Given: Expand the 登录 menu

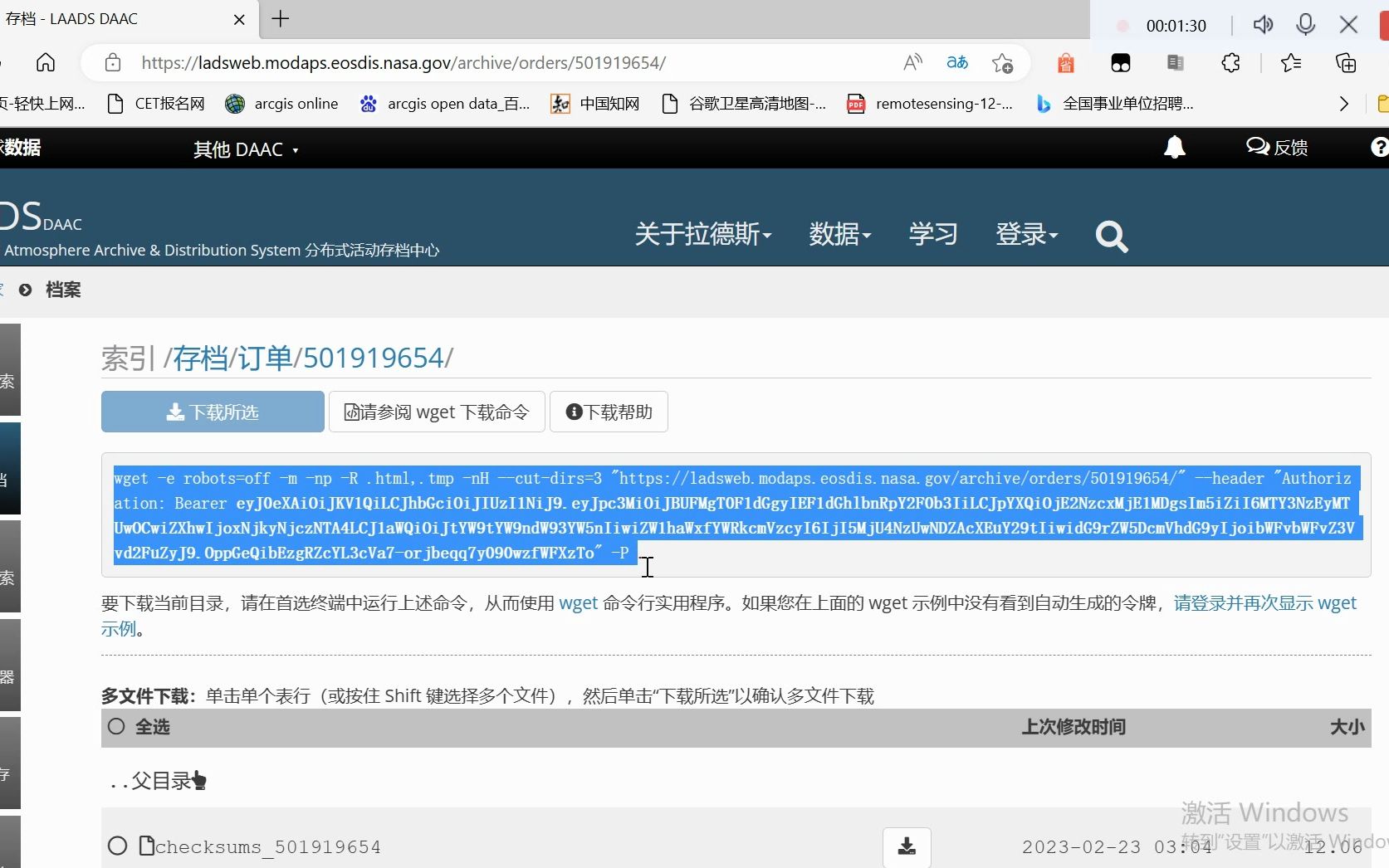Looking at the screenshot, I should click(1027, 234).
